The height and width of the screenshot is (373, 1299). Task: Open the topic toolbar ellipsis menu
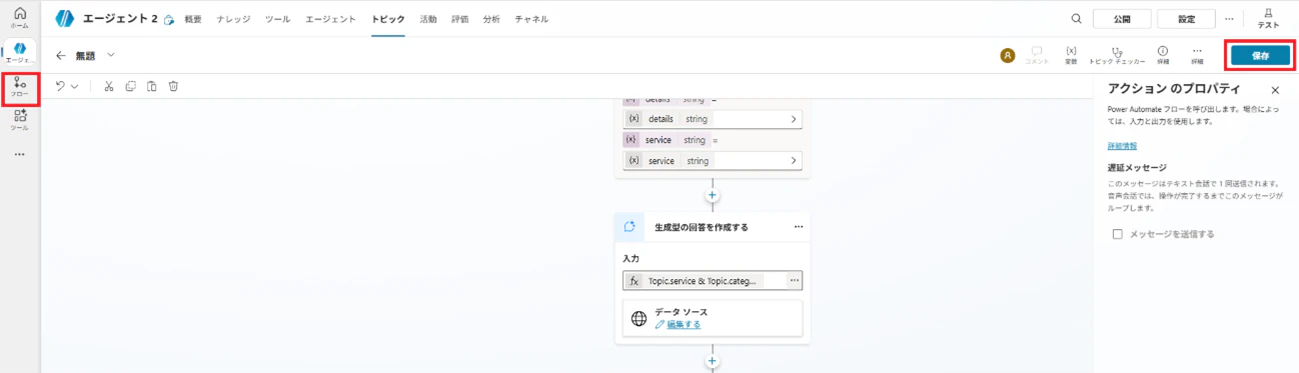click(x=1197, y=56)
